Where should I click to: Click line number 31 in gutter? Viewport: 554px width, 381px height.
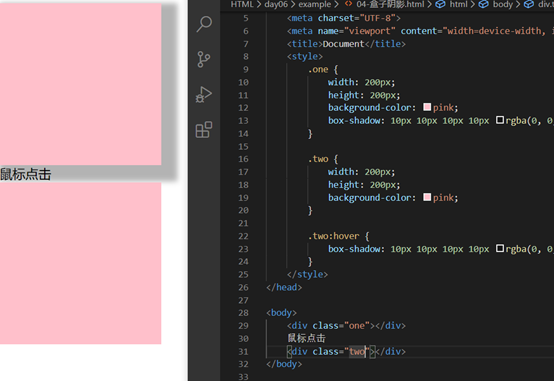[x=243, y=352]
